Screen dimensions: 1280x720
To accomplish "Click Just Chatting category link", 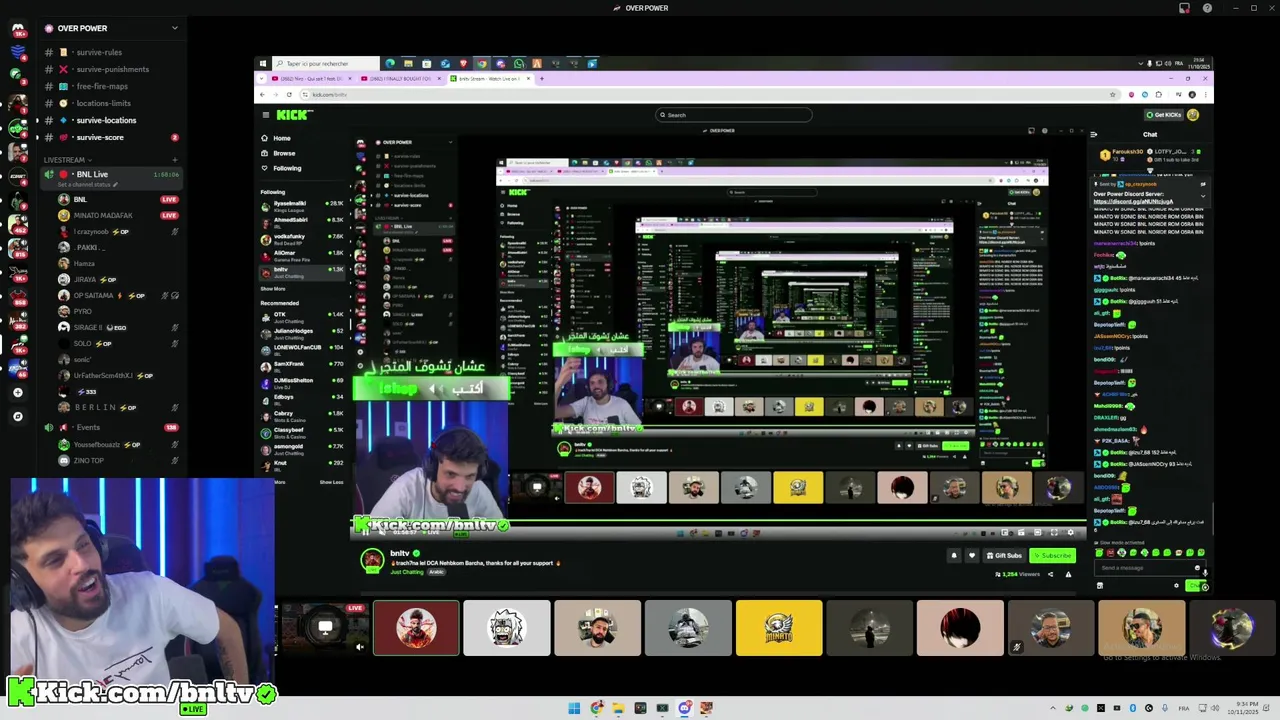I will [406, 572].
